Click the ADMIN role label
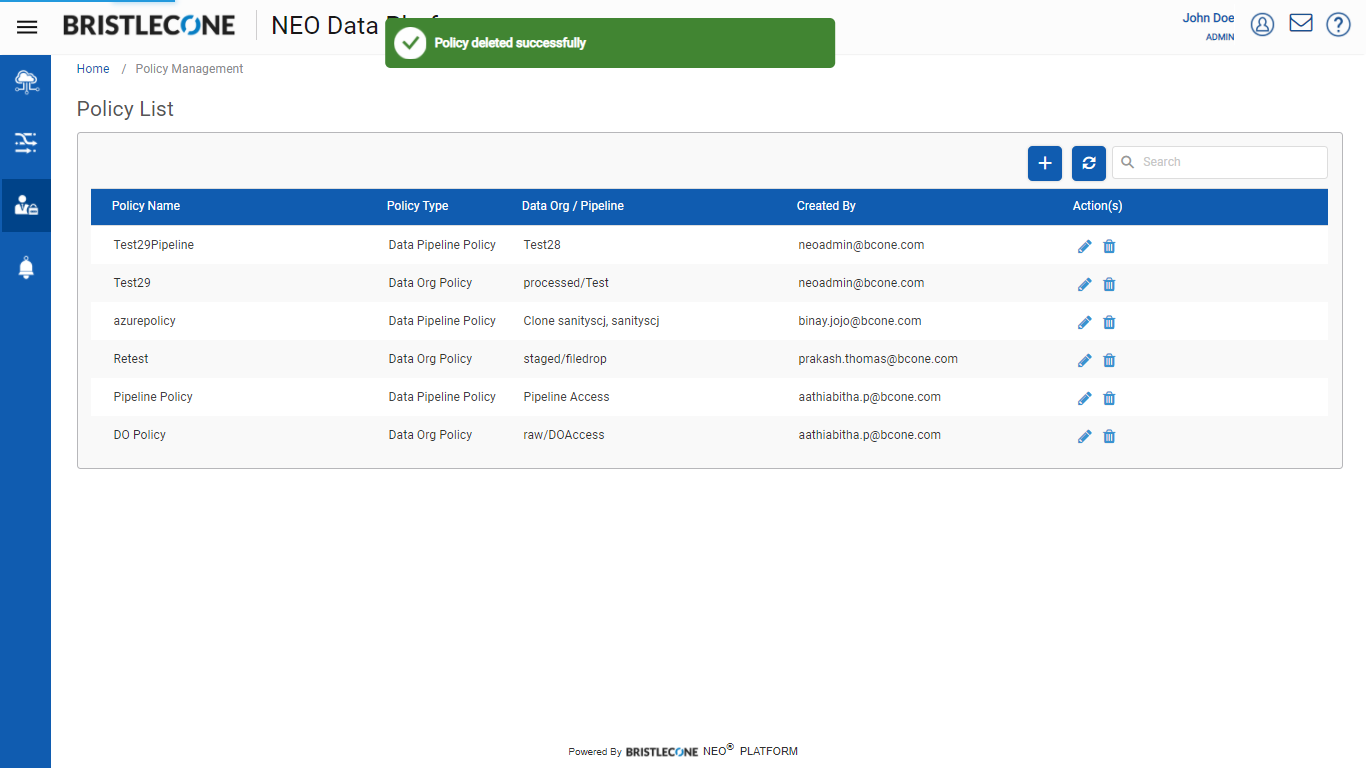The height and width of the screenshot is (768, 1366). click(x=1220, y=37)
